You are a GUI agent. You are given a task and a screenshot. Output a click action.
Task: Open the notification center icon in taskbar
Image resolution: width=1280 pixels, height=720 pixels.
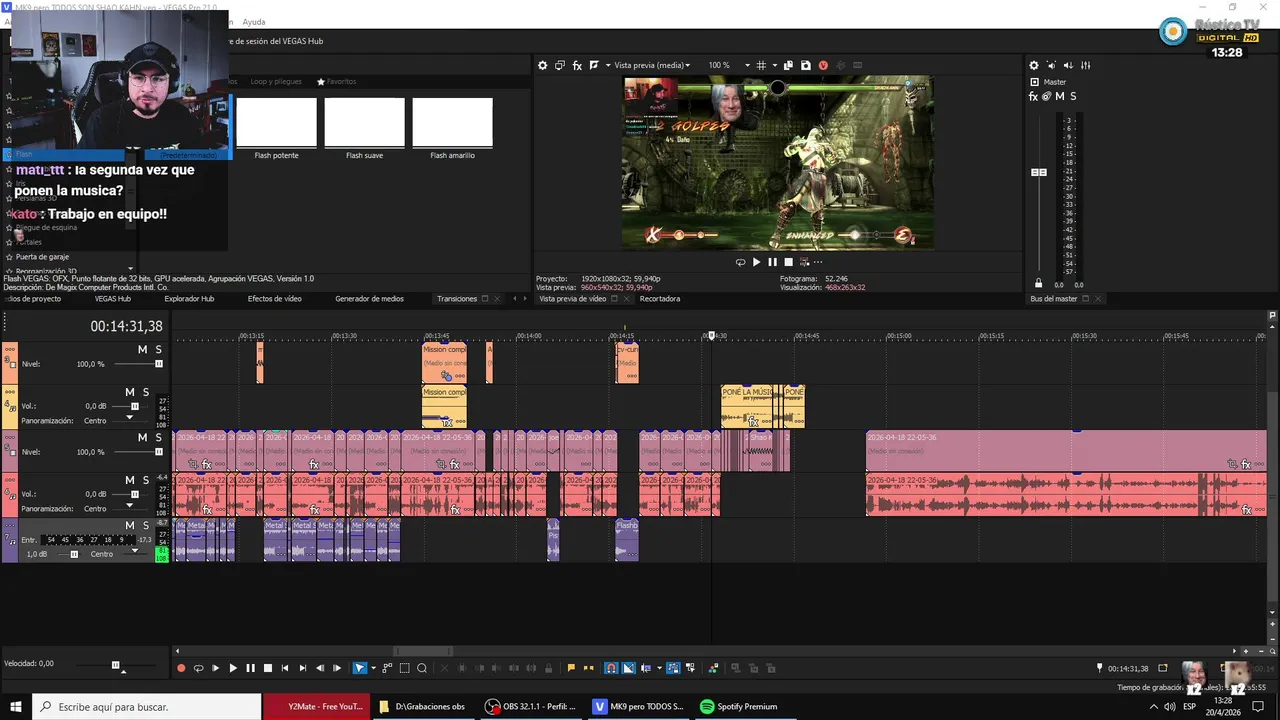(1258, 706)
